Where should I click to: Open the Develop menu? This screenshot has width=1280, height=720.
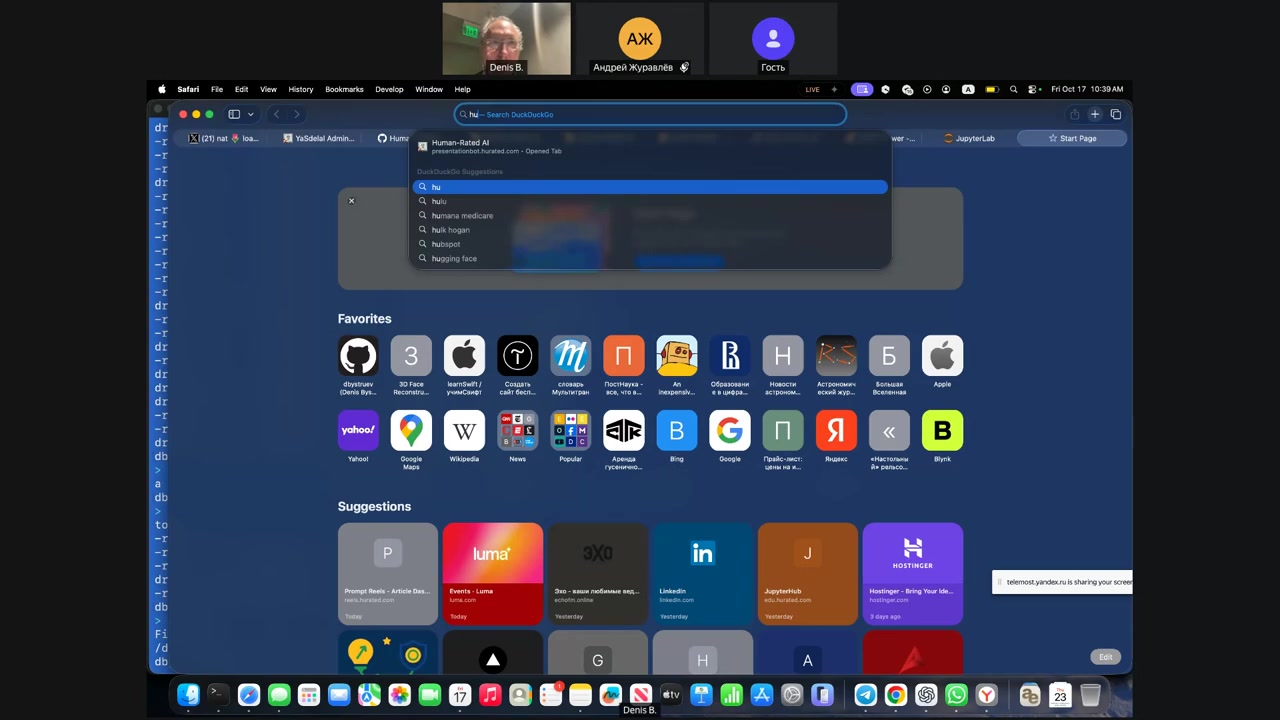click(389, 89)
